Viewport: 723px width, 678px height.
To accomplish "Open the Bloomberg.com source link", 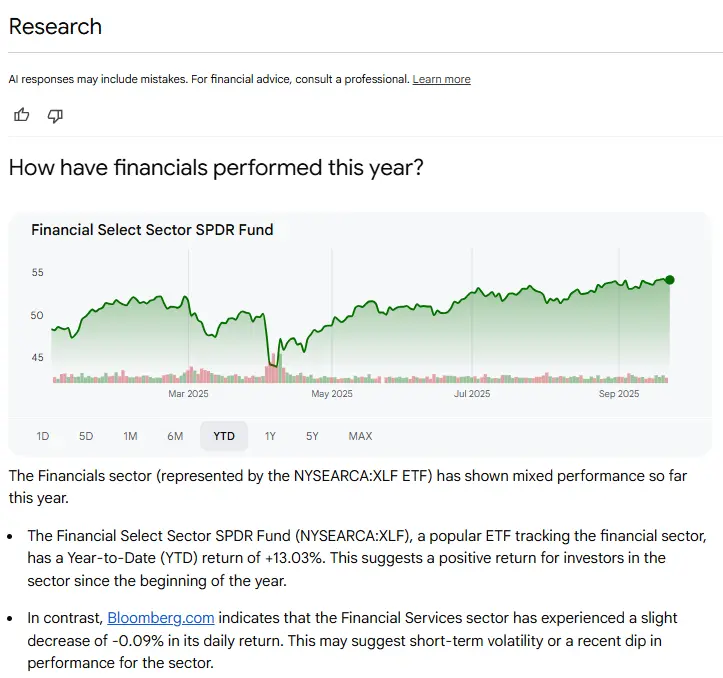I will tap(161, 619).
